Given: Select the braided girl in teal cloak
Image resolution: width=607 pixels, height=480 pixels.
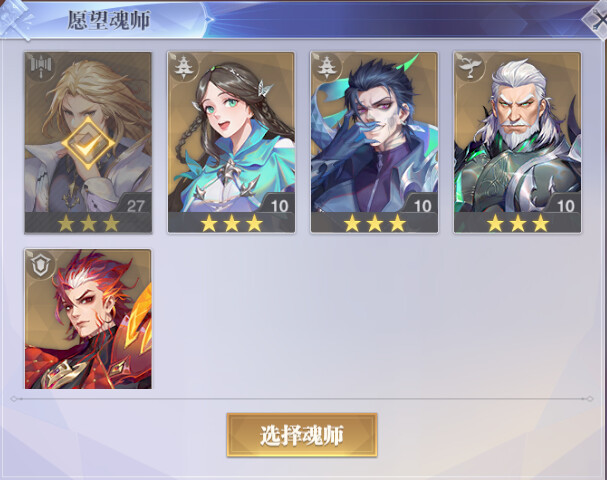Looking at the screenshot, I should (x=231, y=142).
